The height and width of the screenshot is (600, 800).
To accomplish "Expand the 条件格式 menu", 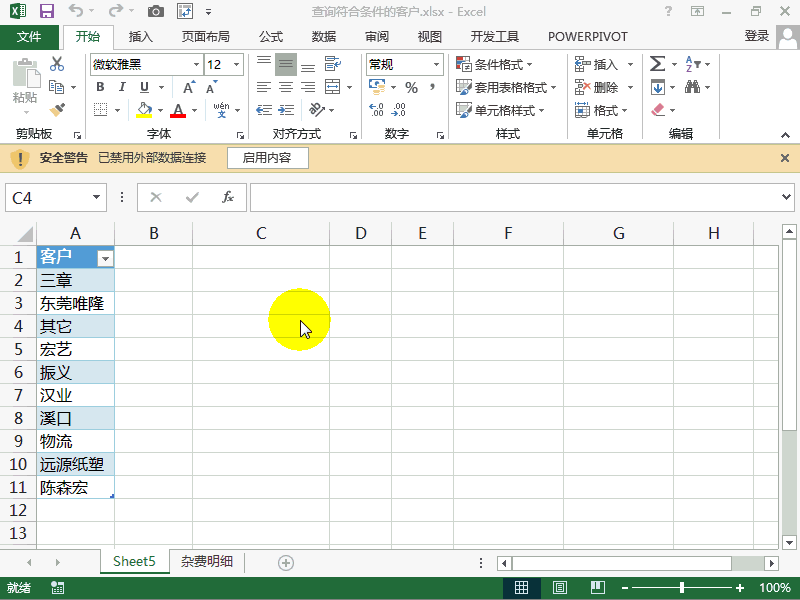I will [x=494, y=64].
